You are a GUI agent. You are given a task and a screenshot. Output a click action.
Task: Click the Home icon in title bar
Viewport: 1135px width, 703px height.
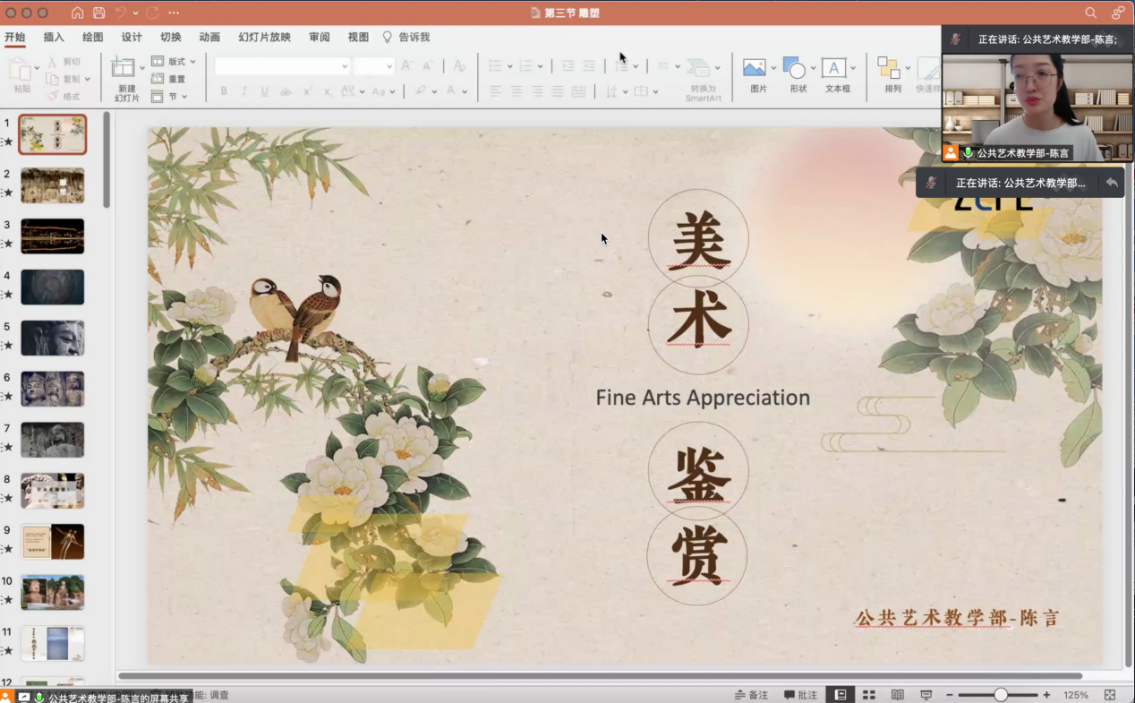pos(78,13)
